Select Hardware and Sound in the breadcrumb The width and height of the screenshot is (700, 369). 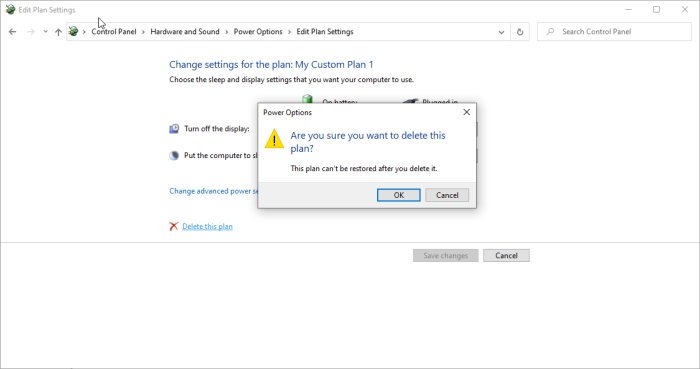pyautogui.click(x=185, y=32)
